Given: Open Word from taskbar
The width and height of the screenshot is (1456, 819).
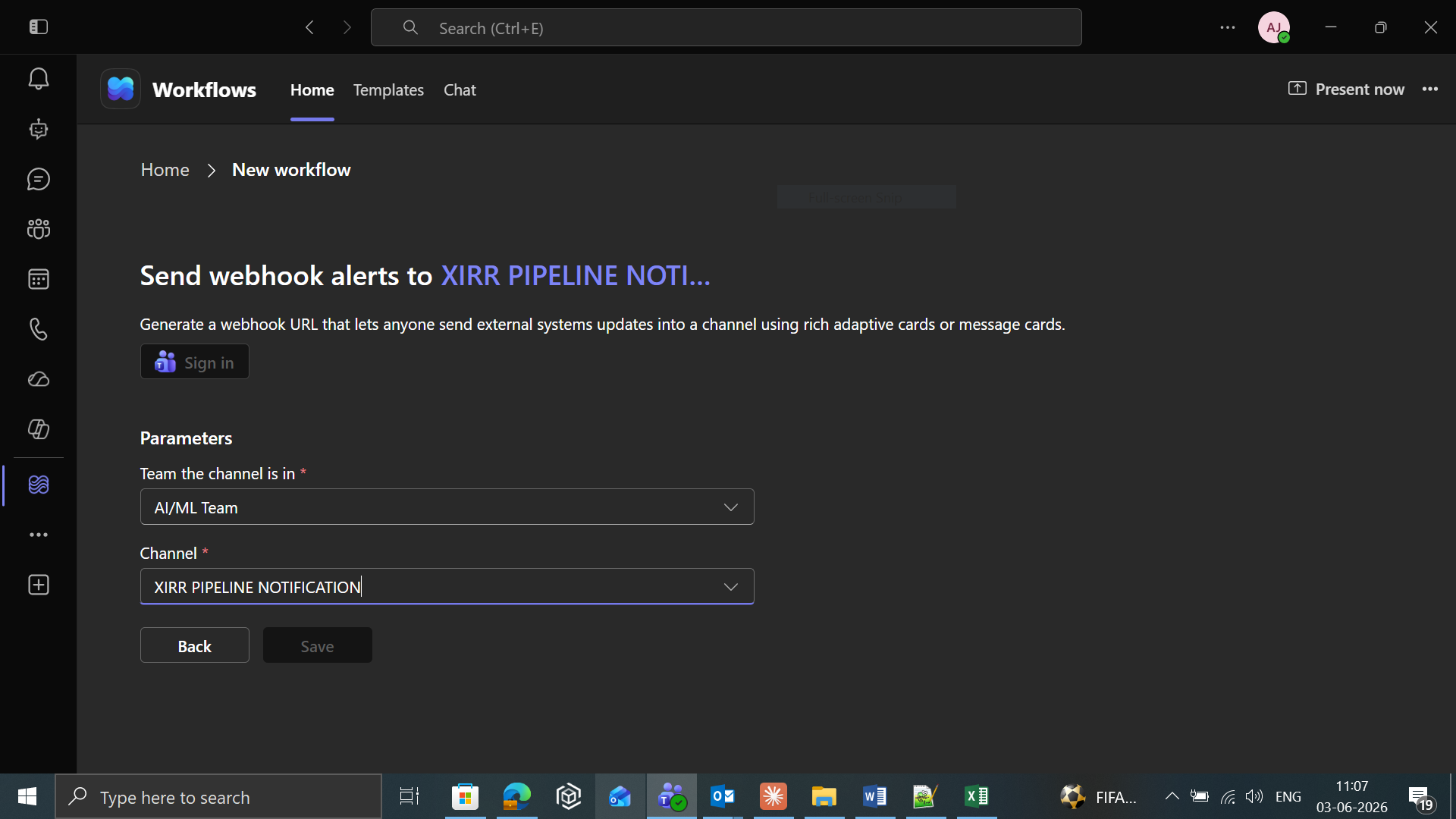Looking at the screenshot, I should (x=874, y=797).
